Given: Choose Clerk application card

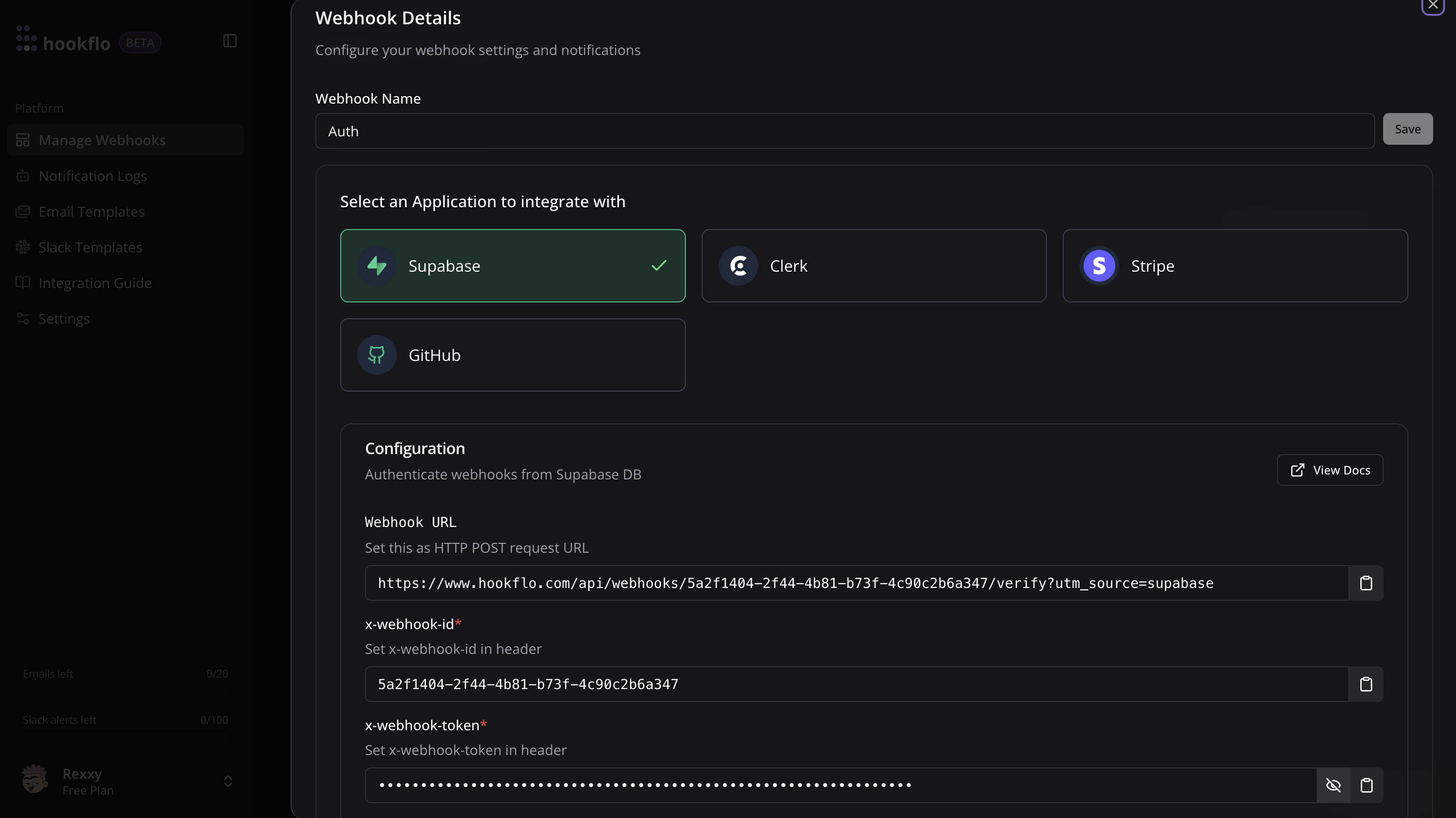Looking at the screenshot, I should (873, 266).
